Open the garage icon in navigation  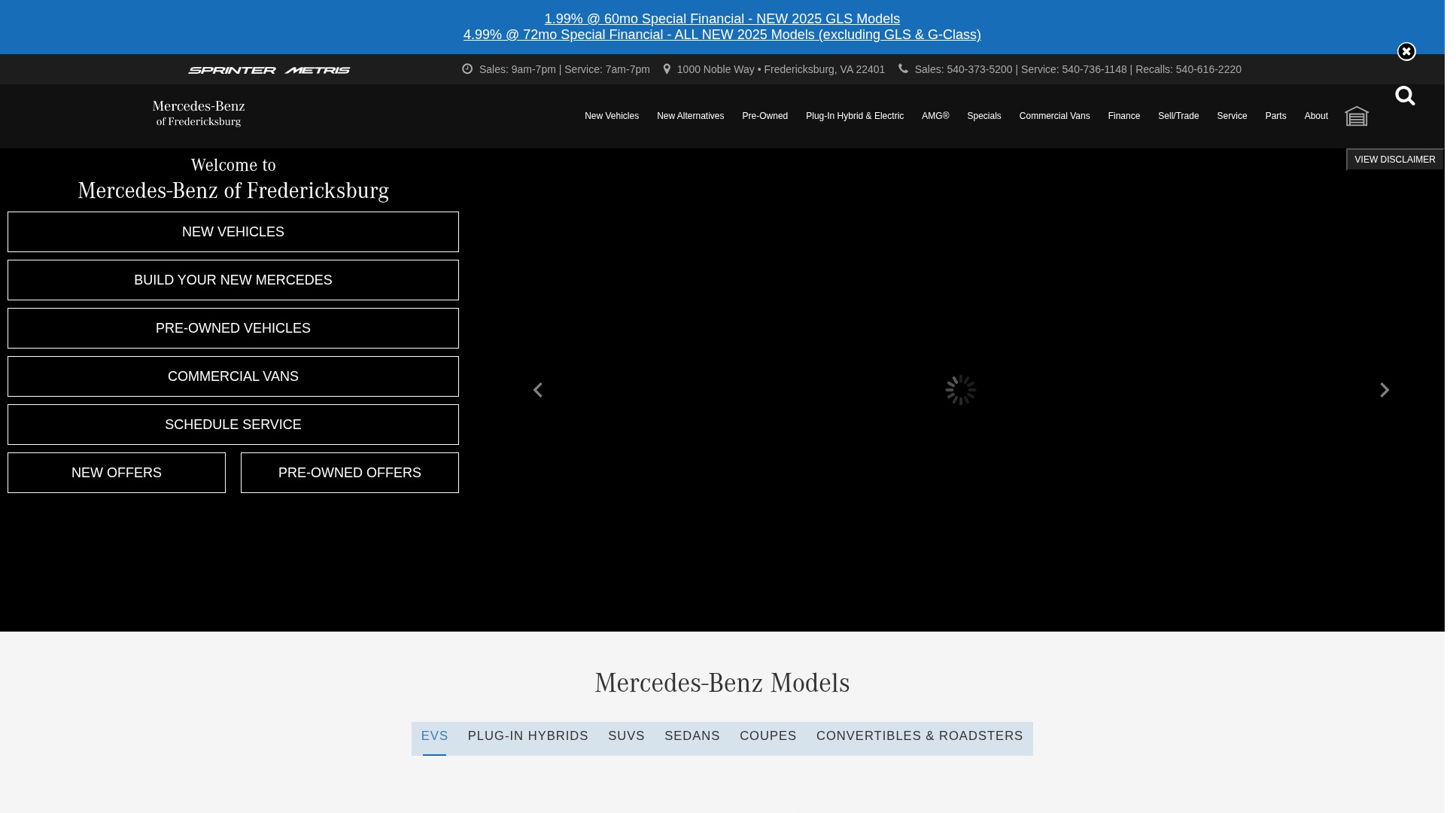[1357, 116]
